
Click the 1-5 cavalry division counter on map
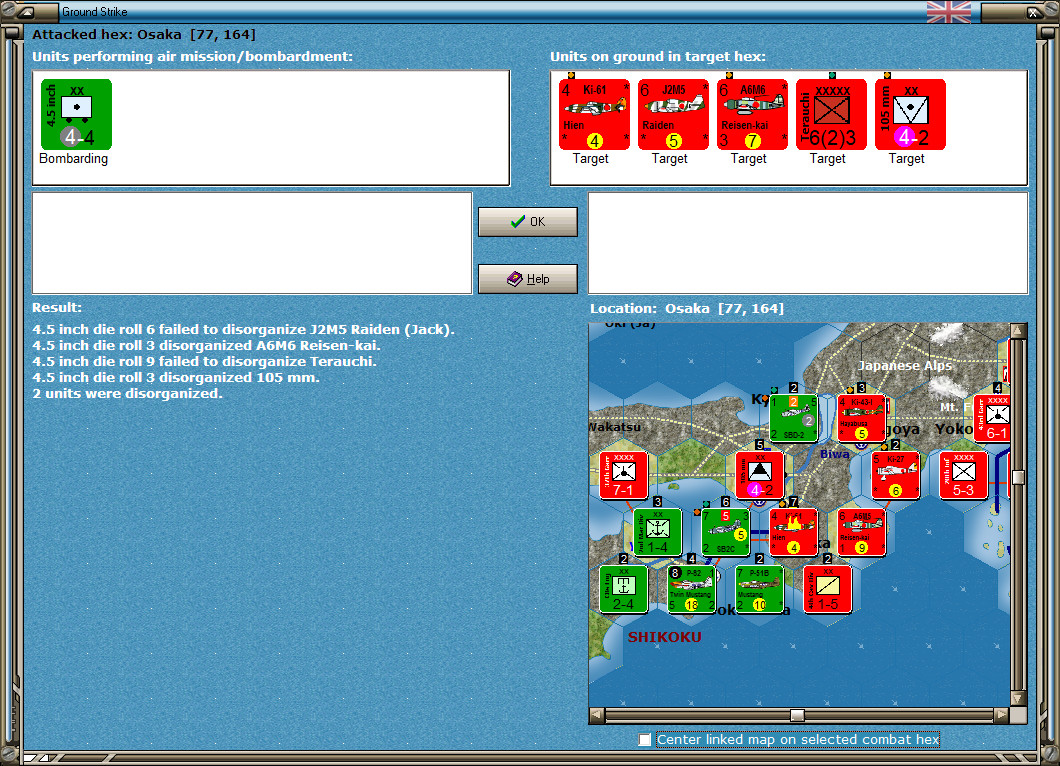coord(827,589)
